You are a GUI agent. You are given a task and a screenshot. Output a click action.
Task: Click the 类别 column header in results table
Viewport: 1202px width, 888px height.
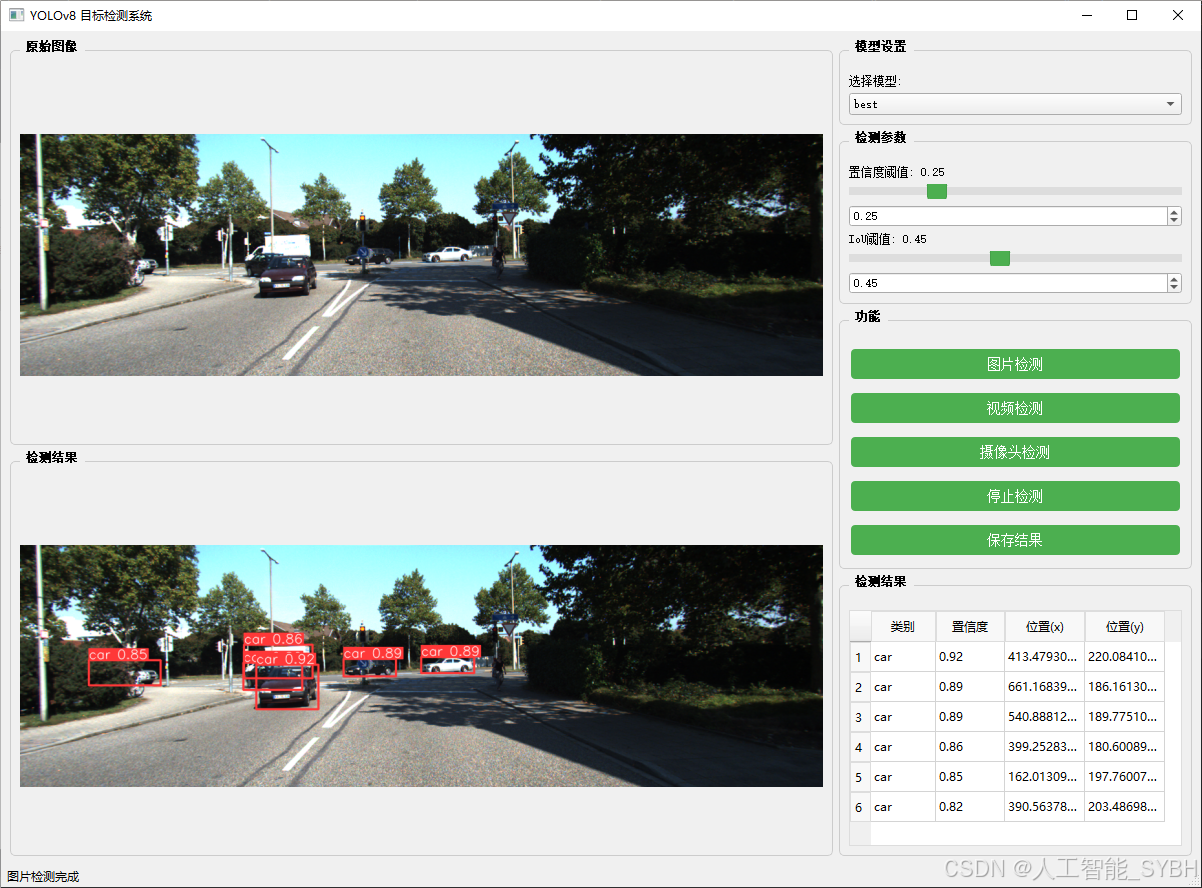pos(902,627)
